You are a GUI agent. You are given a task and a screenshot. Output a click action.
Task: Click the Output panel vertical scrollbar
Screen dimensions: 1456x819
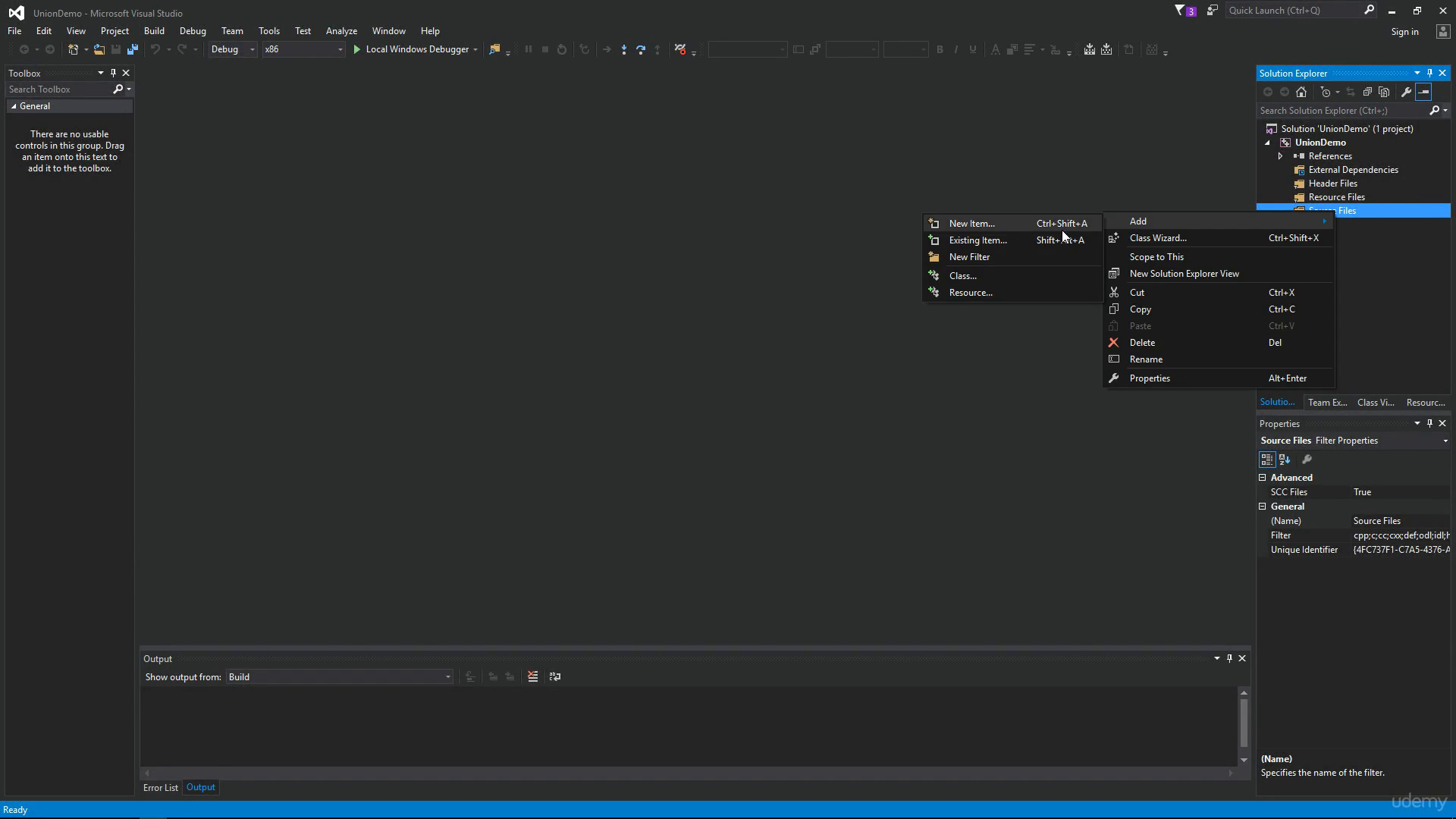(x=1244, y=726)
